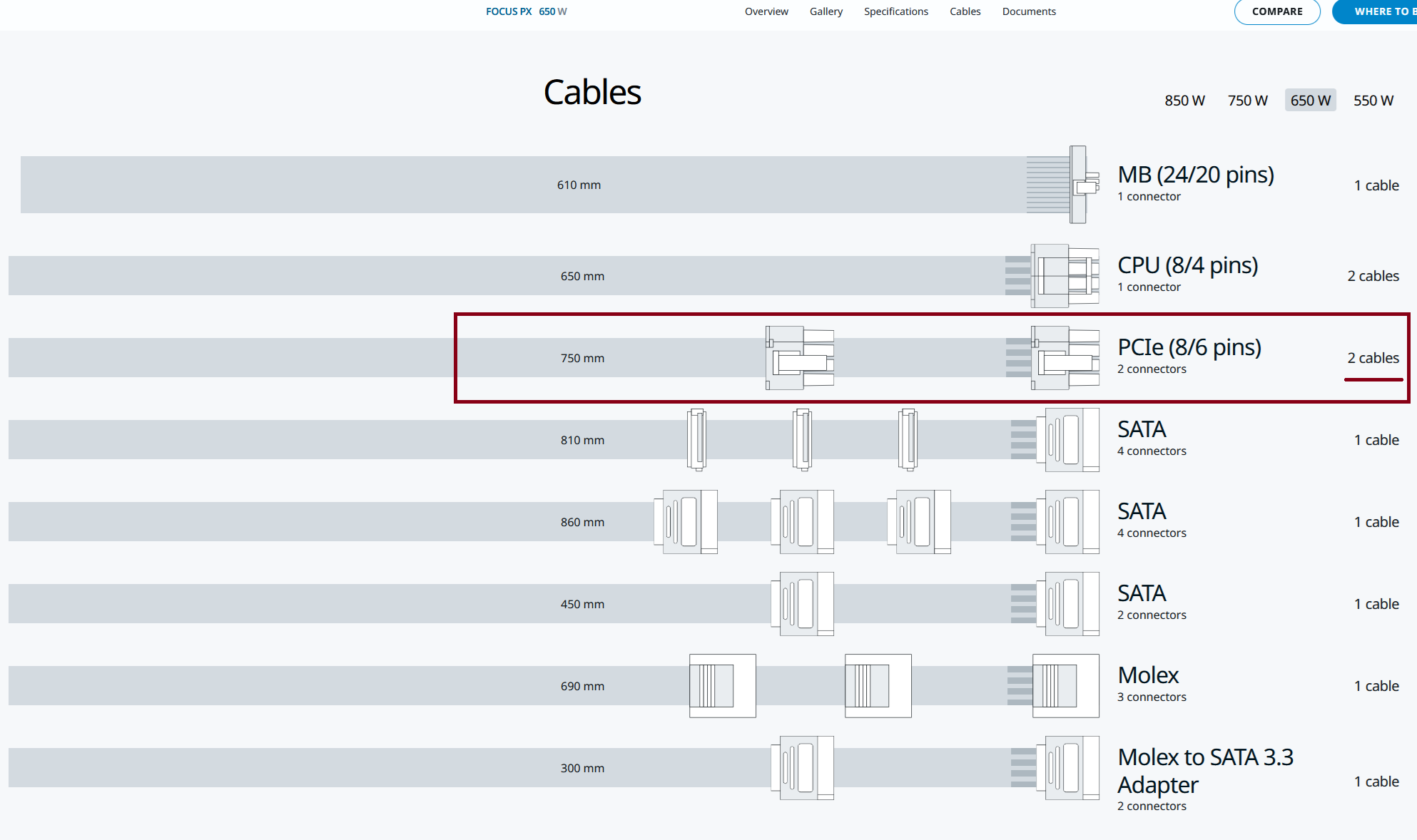Viewport: 1417px width, 840px height.
Task: Click the end connector on the Molex to SATA adapter
Action: (1067, 768)
